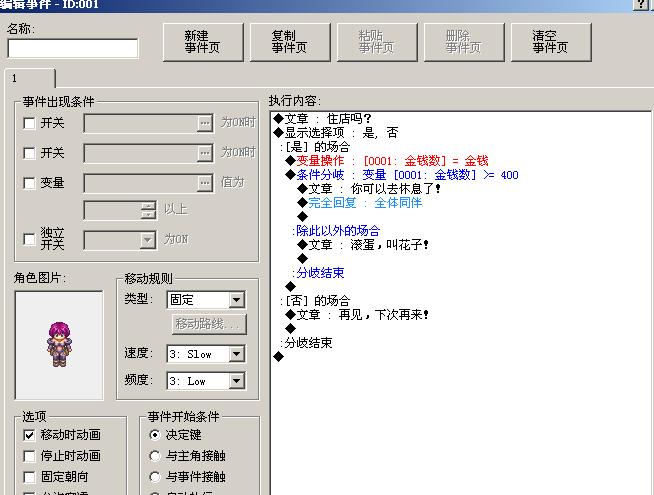
Task: Open the 速度 dropdown showing 3: Slow
Action: coord(236,354)
